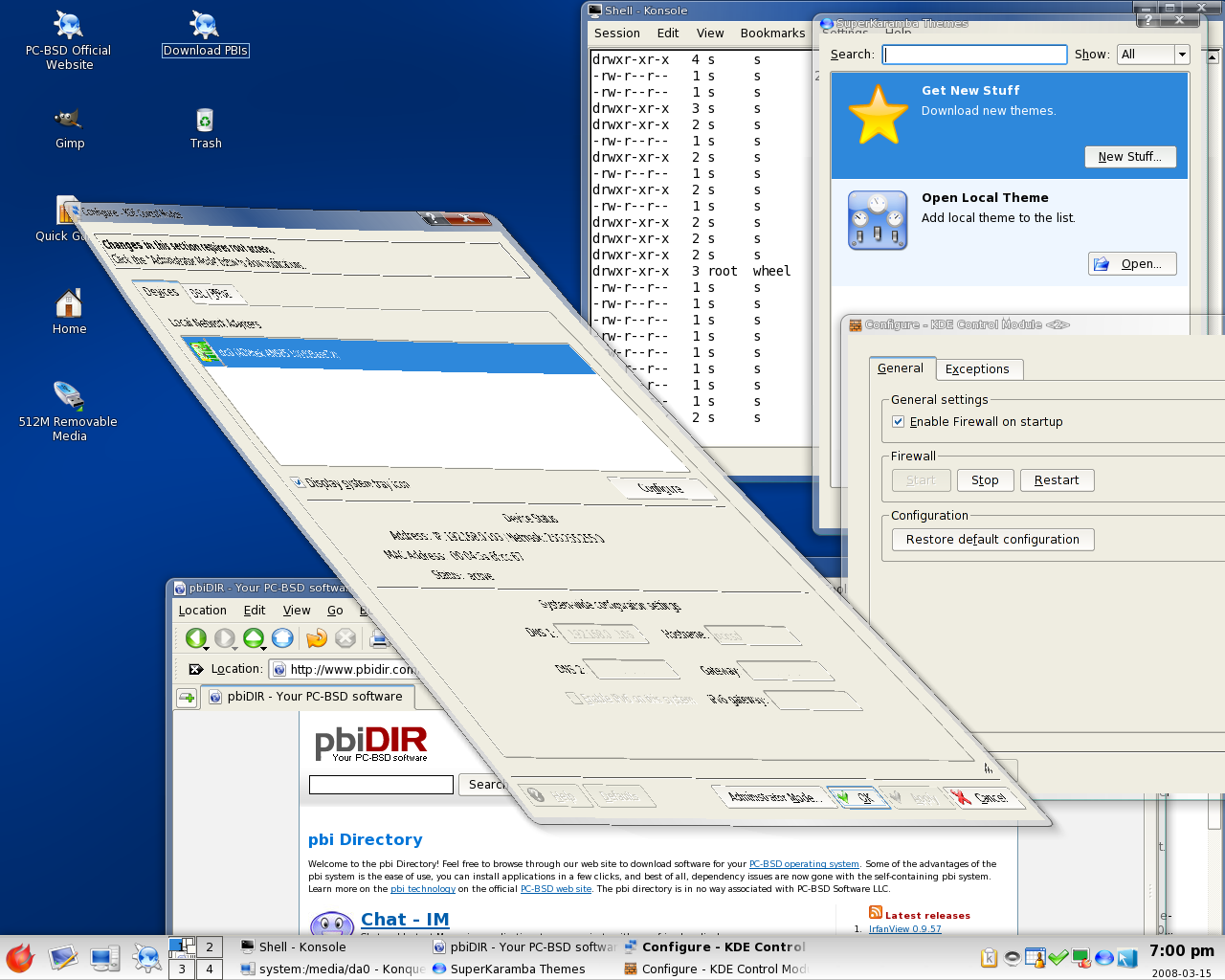Viewport: 1225px width, 980px height.
Task: Reload the page in Konqueror
Action: [316, 637]
